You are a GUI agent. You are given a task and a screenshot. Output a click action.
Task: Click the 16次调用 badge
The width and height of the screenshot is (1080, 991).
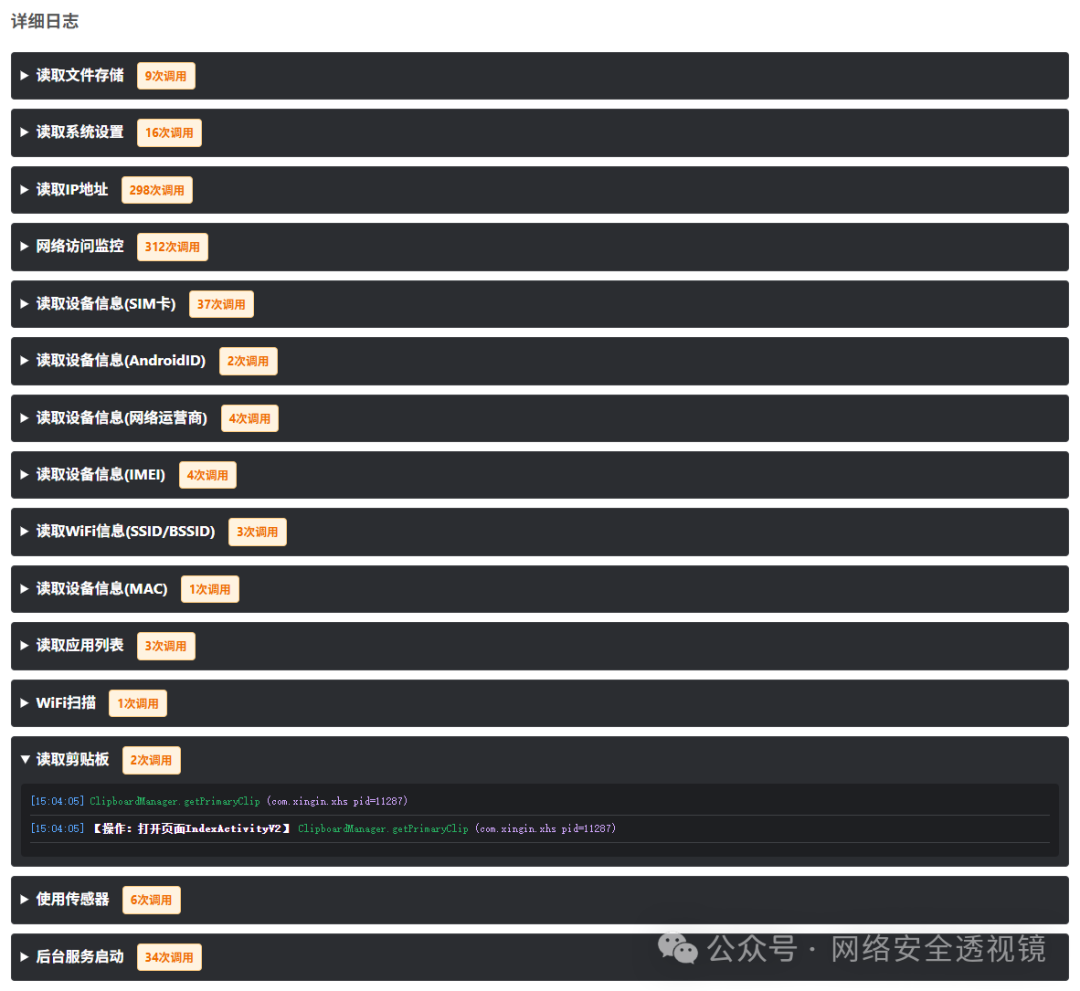(x=169, y=132)
